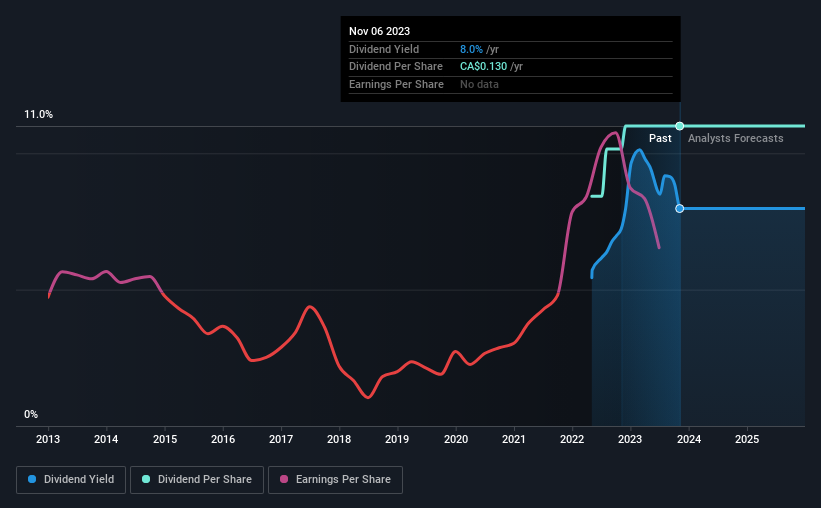
Task: Toggle the Dividend Yield legend button
Action: point(71,480)
